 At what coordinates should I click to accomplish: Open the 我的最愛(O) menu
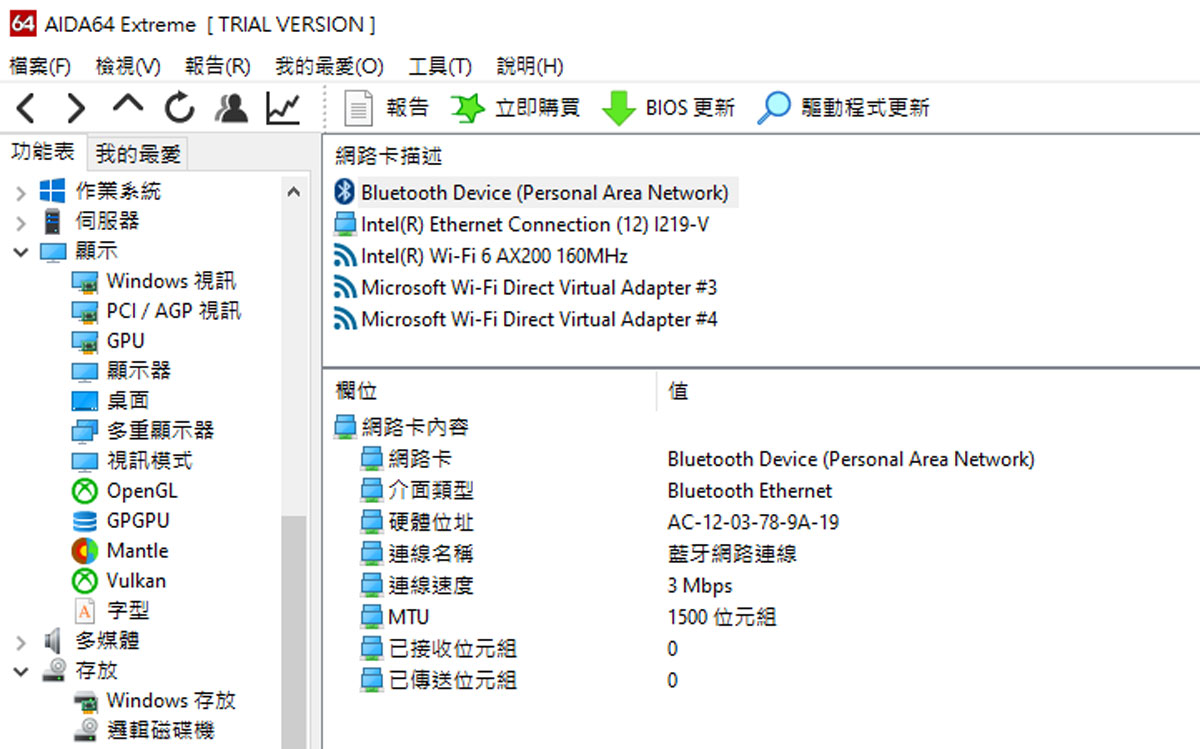(329, 67)
